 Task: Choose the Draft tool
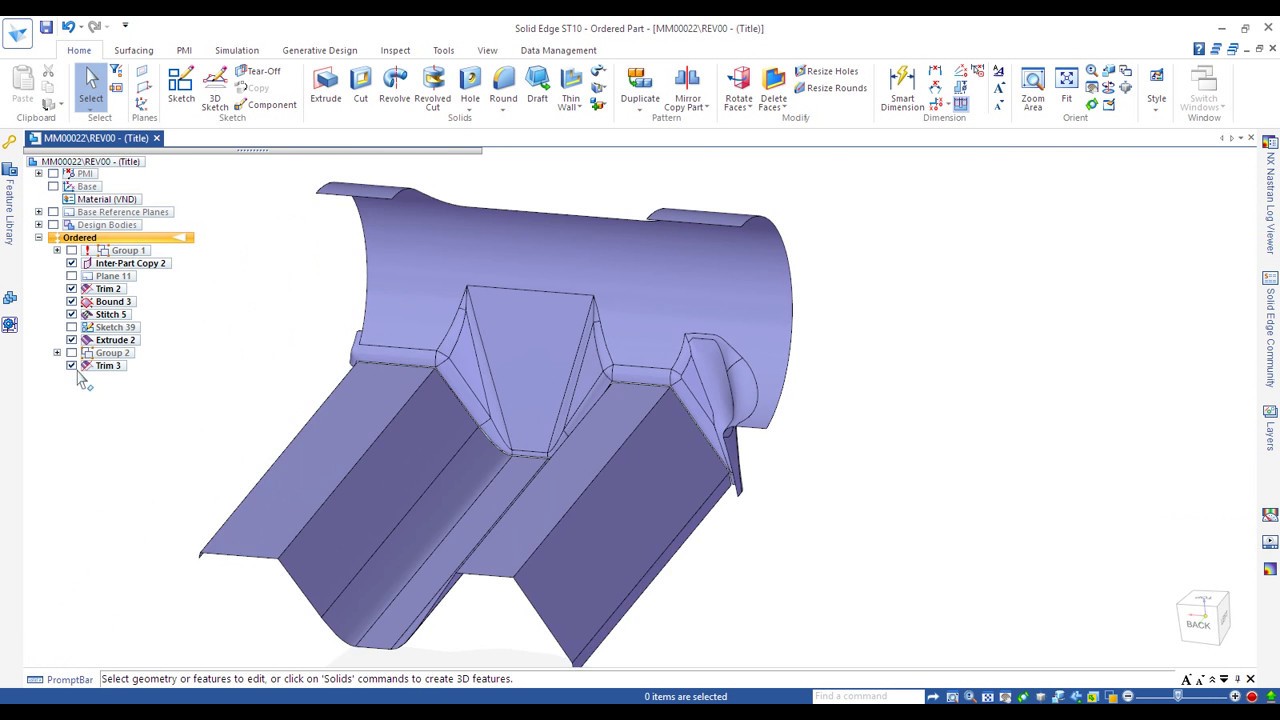[x=537, y=86]
